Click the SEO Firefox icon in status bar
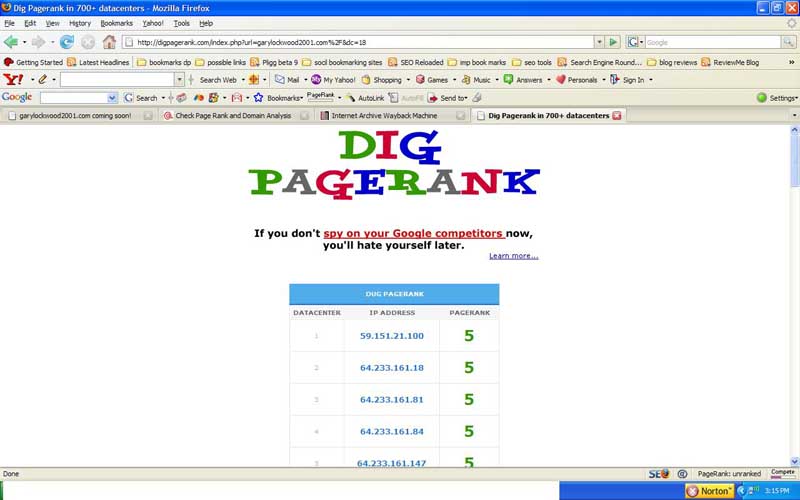The image size is (800, 500). 659,474
